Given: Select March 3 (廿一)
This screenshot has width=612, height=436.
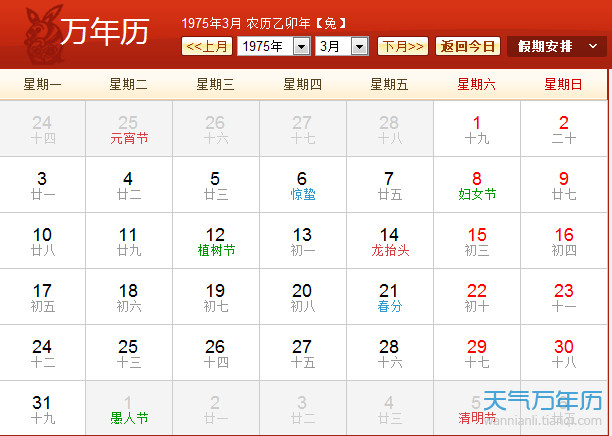Looking at the screenshot, I should point(42,185).
